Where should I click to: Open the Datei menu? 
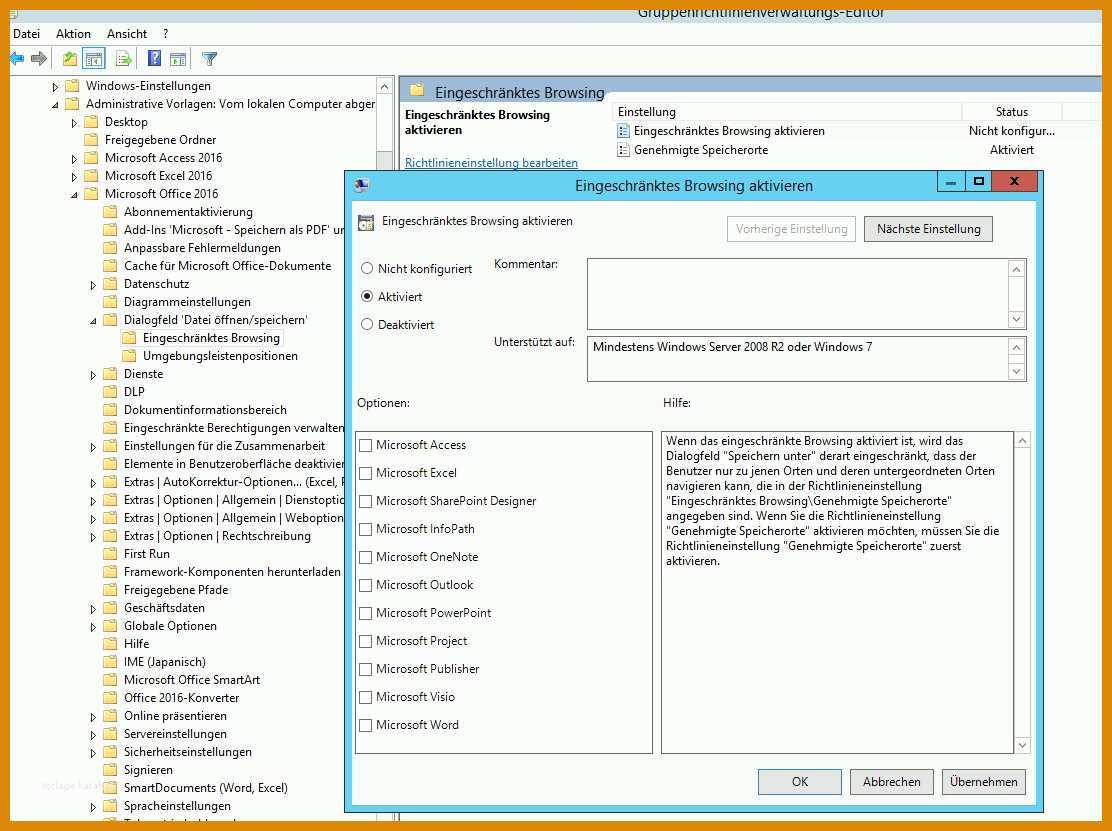(26, 33)
